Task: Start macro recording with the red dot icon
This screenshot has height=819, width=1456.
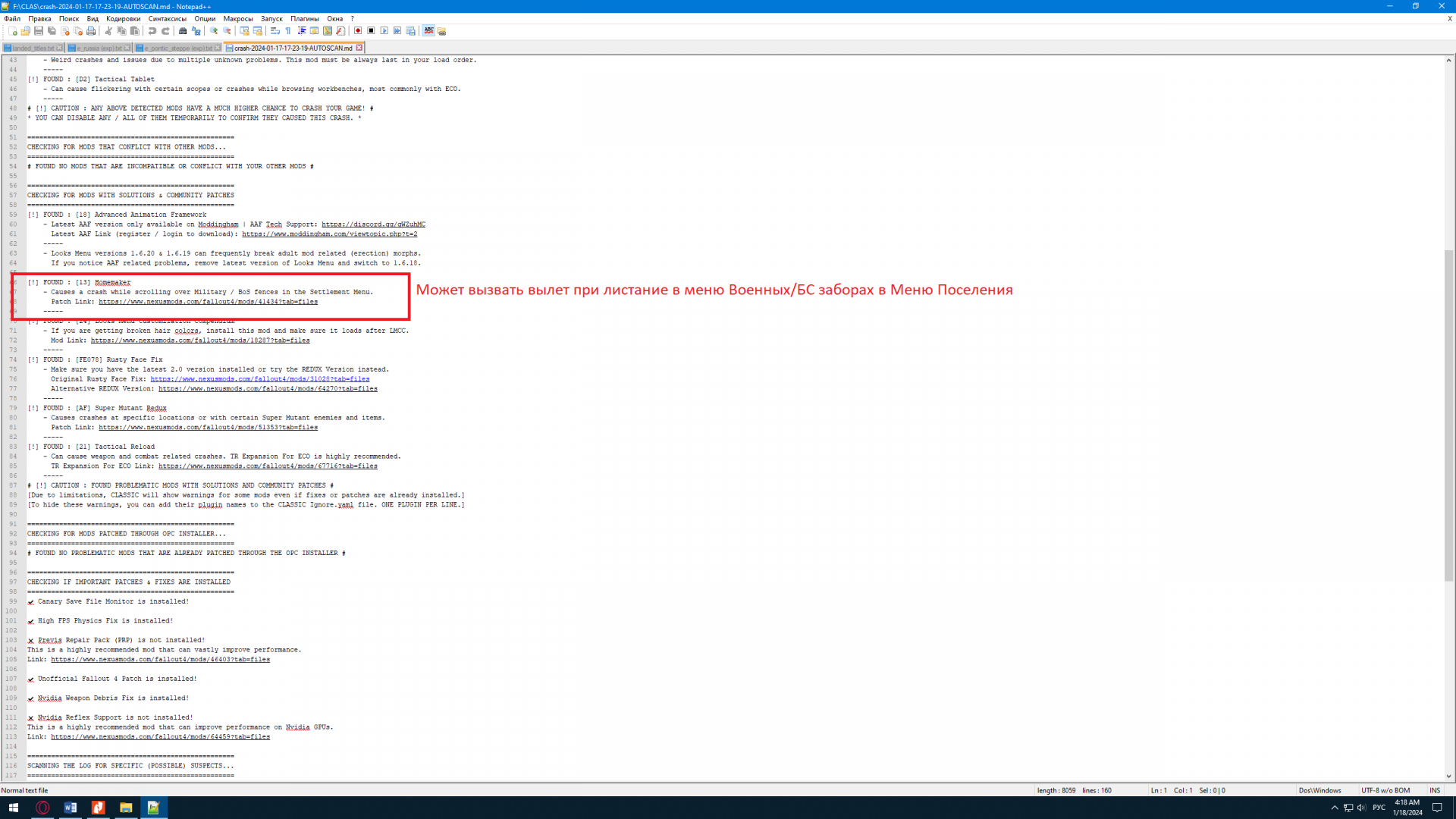Action: click(358, 31)
